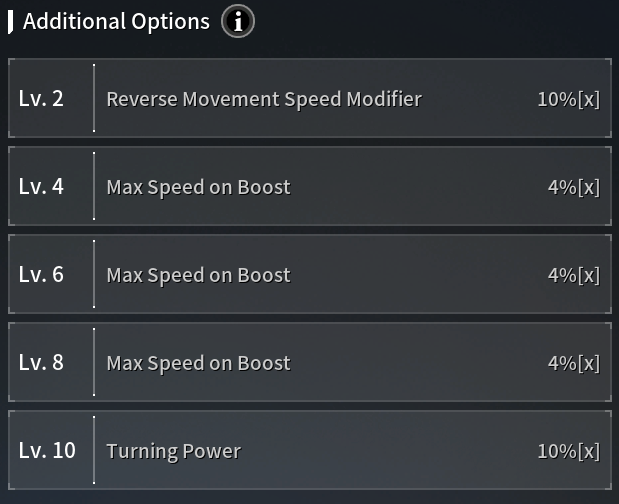Select the Lv. 4 Max Speed on Boost row

click(310, 186)
